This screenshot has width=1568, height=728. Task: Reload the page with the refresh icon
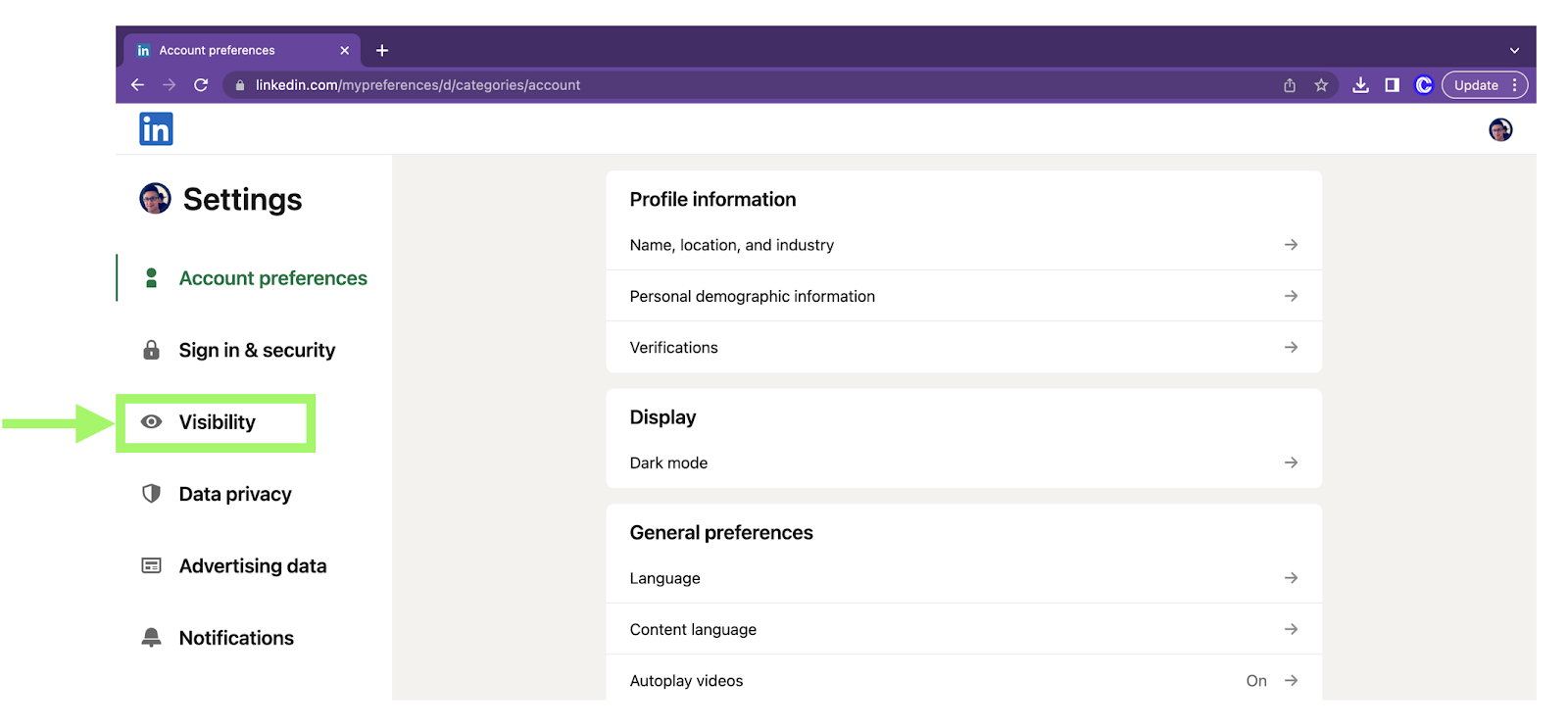pyautogui.click(x=201, y=85)
